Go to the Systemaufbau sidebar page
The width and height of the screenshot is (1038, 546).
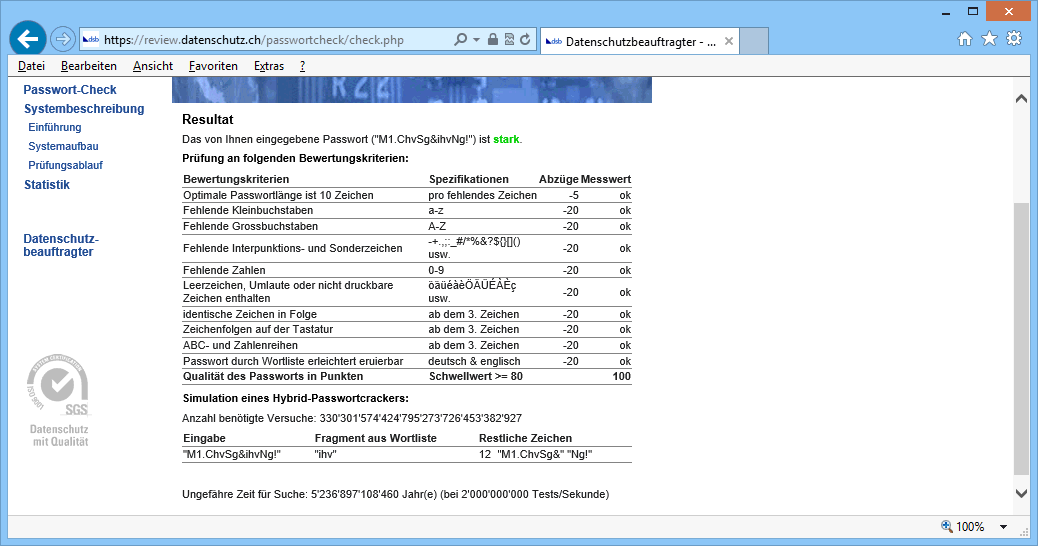click(63, 147)
